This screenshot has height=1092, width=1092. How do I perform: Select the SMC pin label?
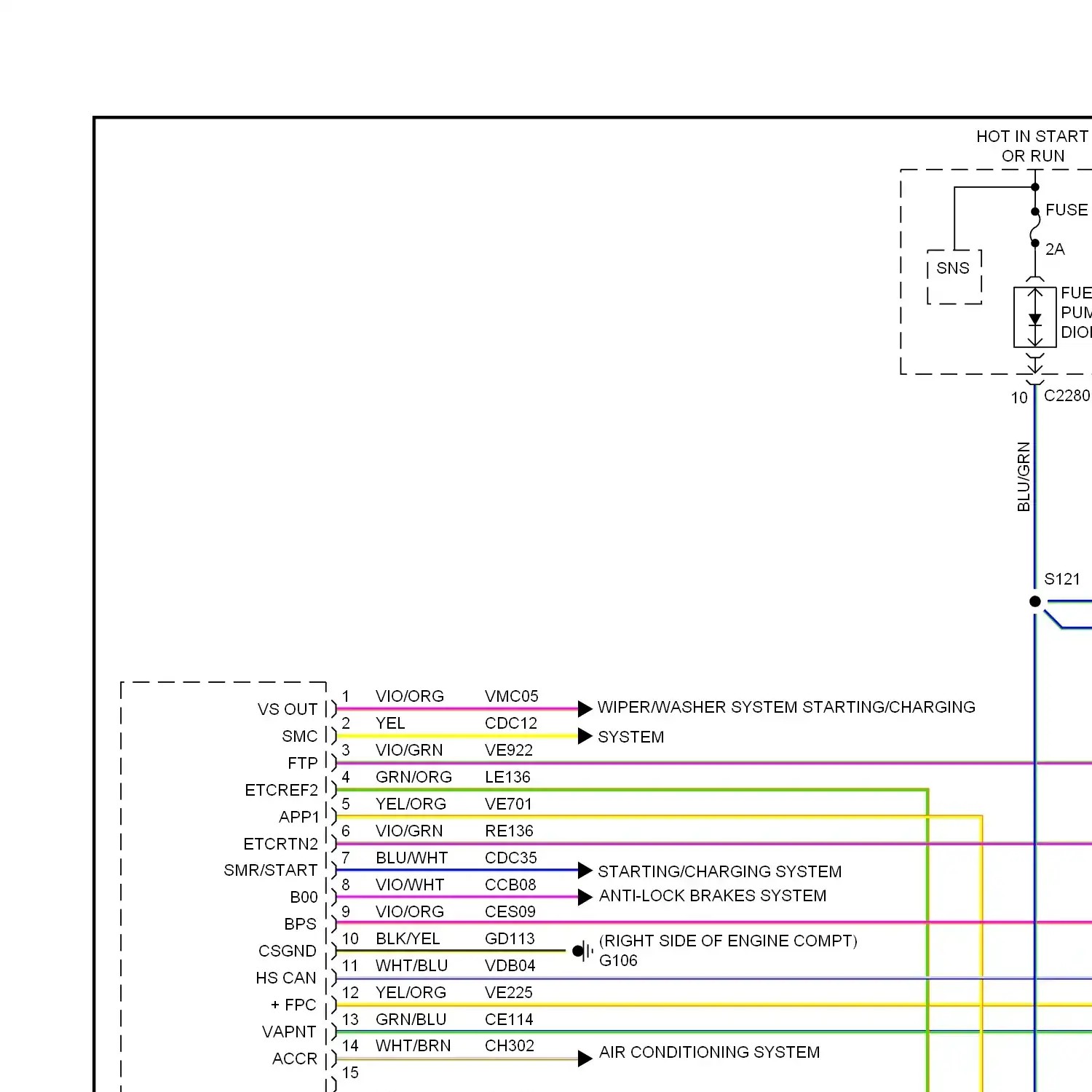pyautogui.click(x=300, y=736)
